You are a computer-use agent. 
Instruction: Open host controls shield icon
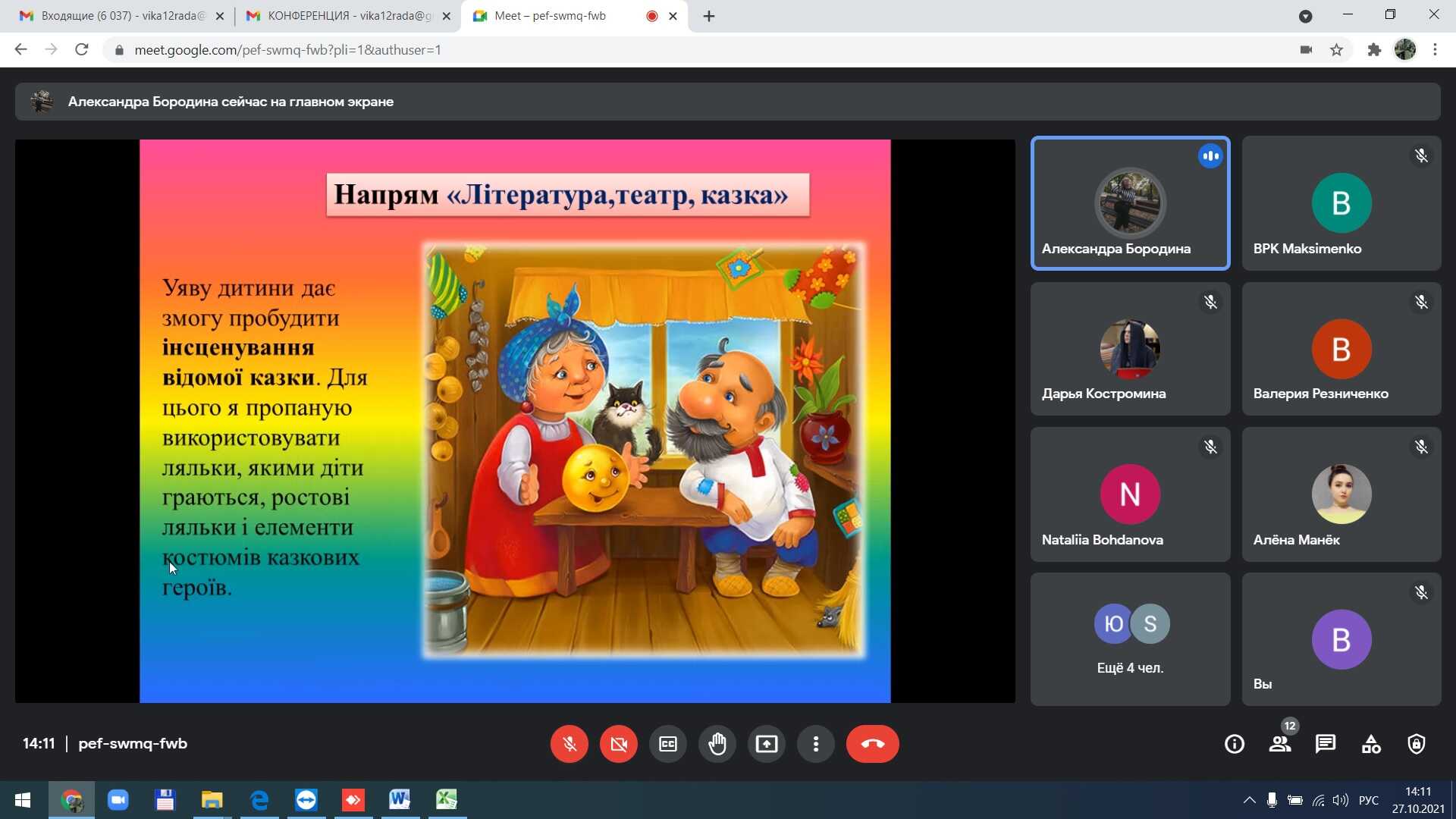coord(1416,744)
